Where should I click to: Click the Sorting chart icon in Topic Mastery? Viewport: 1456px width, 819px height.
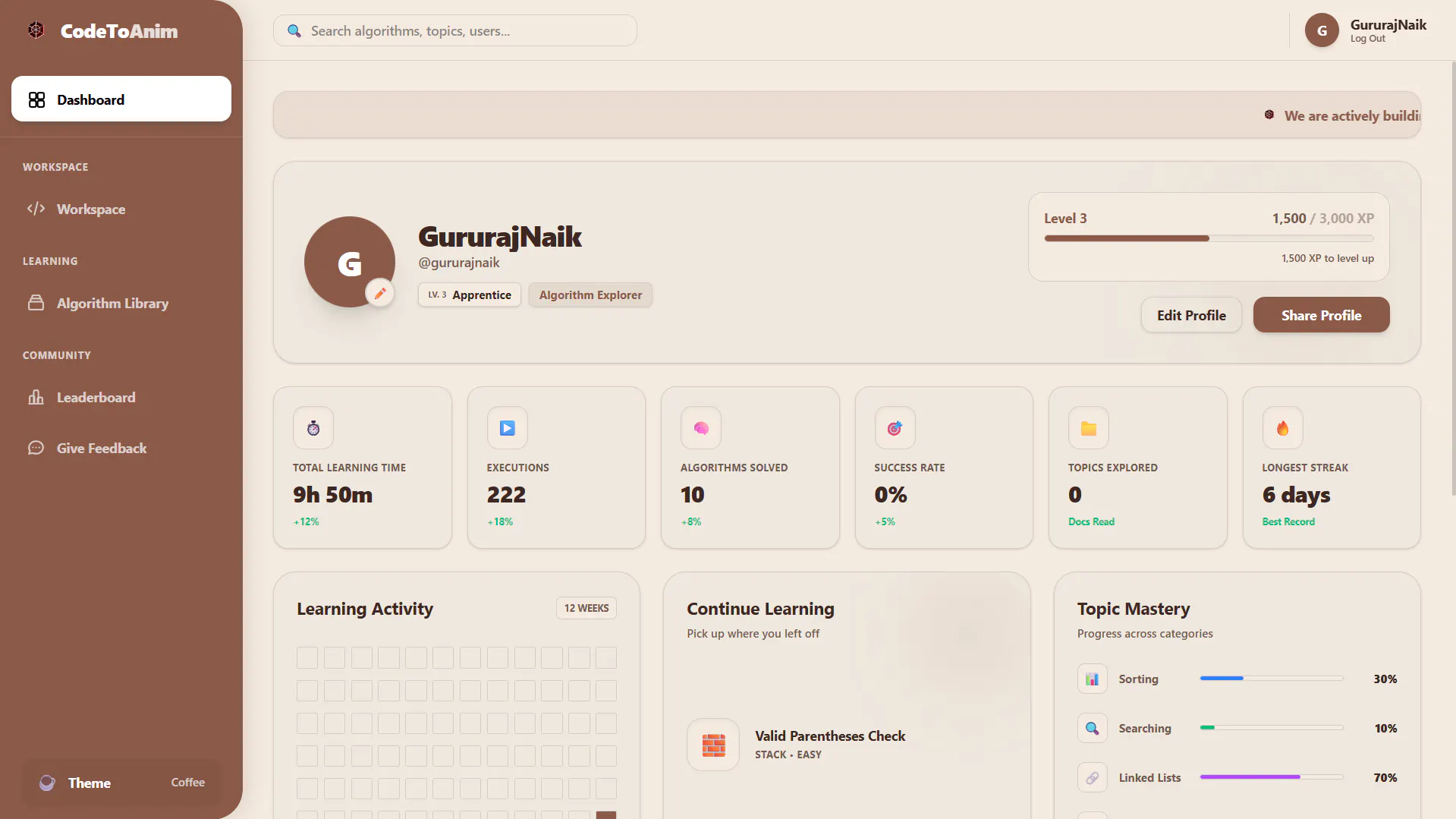pos(1092,679)
